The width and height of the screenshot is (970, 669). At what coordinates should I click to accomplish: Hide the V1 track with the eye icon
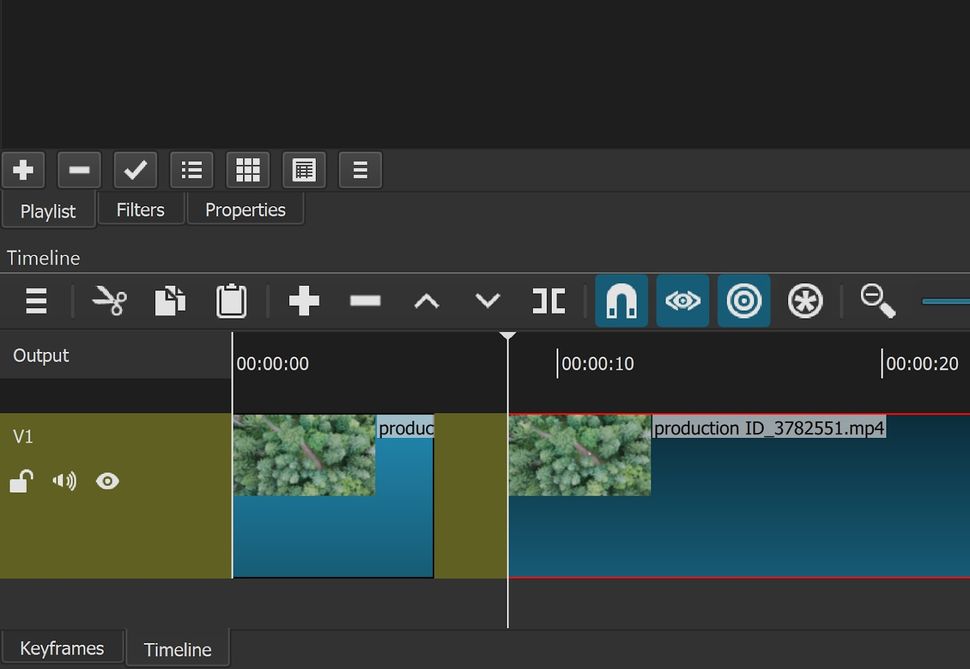108,481
